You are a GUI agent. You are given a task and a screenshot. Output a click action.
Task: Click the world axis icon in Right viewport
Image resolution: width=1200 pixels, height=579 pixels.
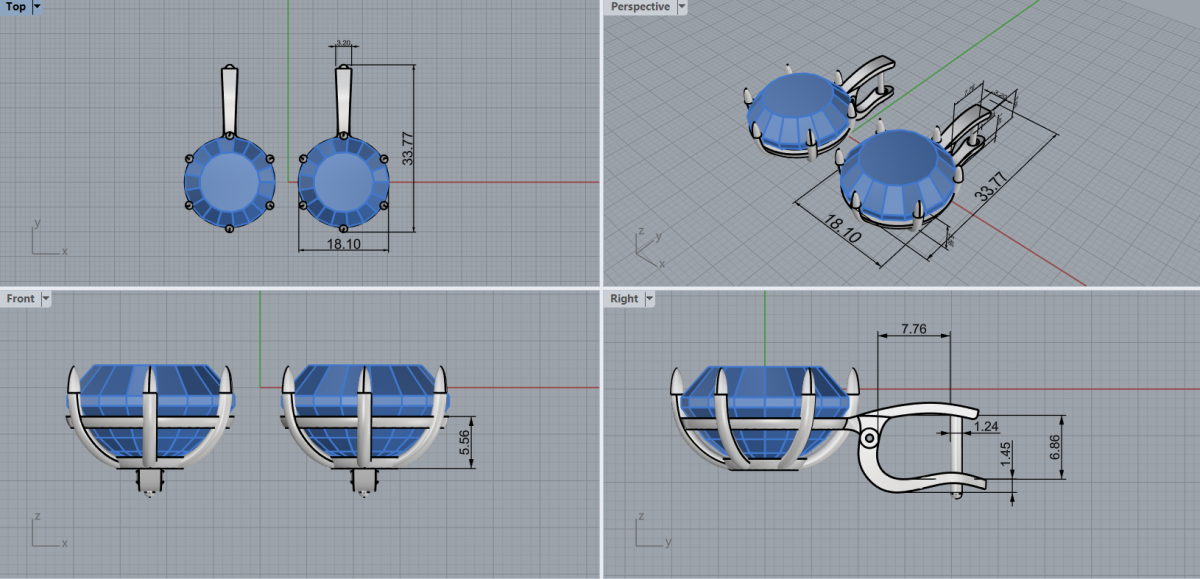pyautogui.click(x=649, y=530)
